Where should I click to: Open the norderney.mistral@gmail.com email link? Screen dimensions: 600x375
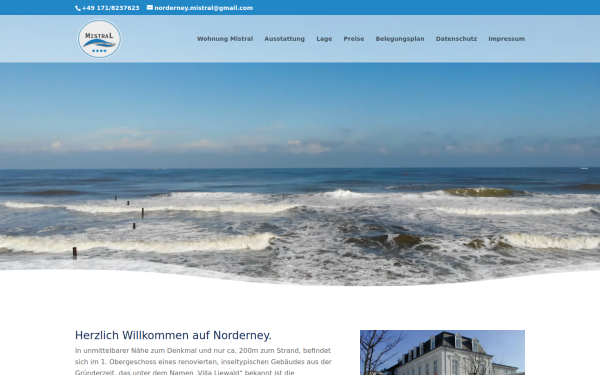[203, 8]
